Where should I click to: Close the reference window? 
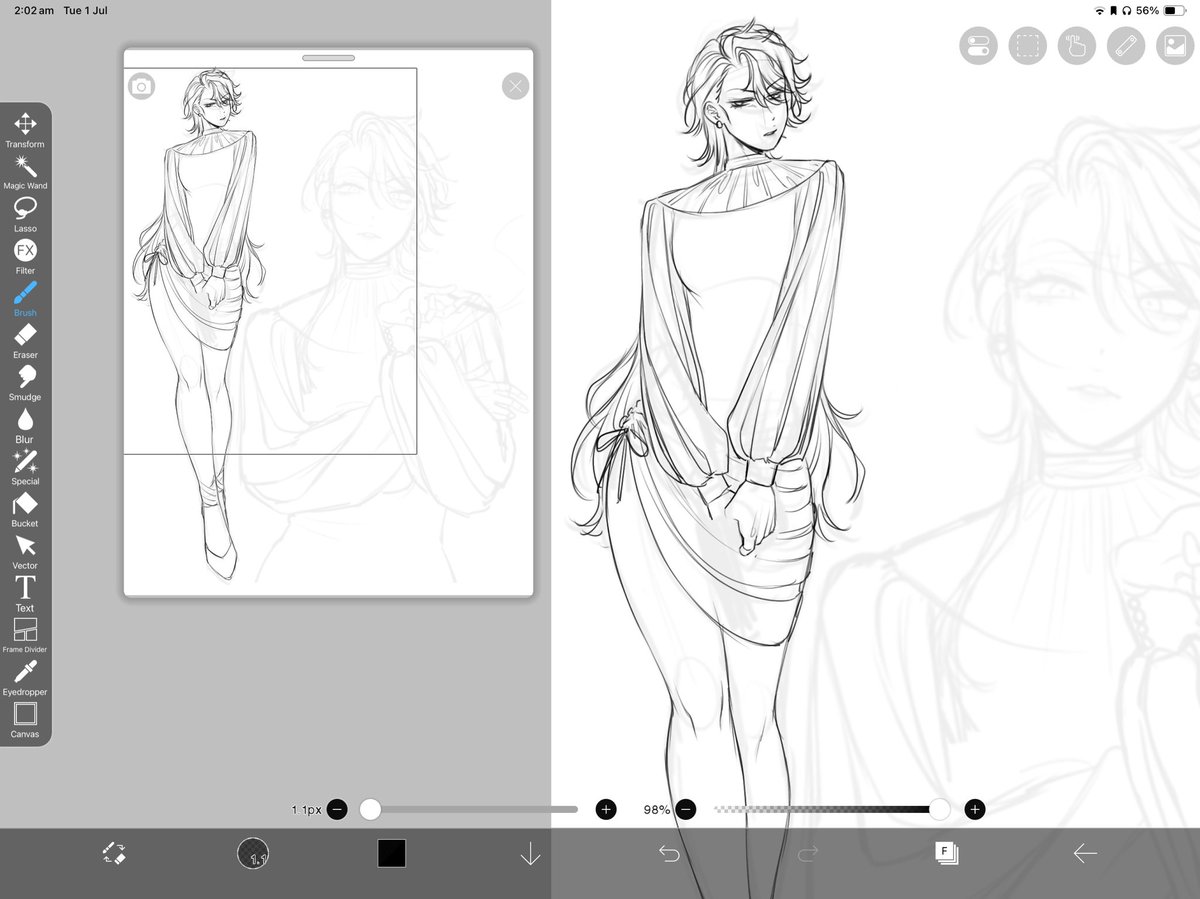515,86
